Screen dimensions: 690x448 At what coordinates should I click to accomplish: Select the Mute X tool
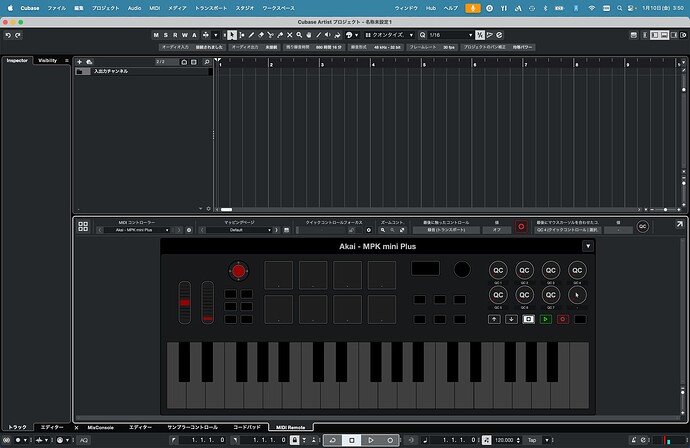pos(290,35)
